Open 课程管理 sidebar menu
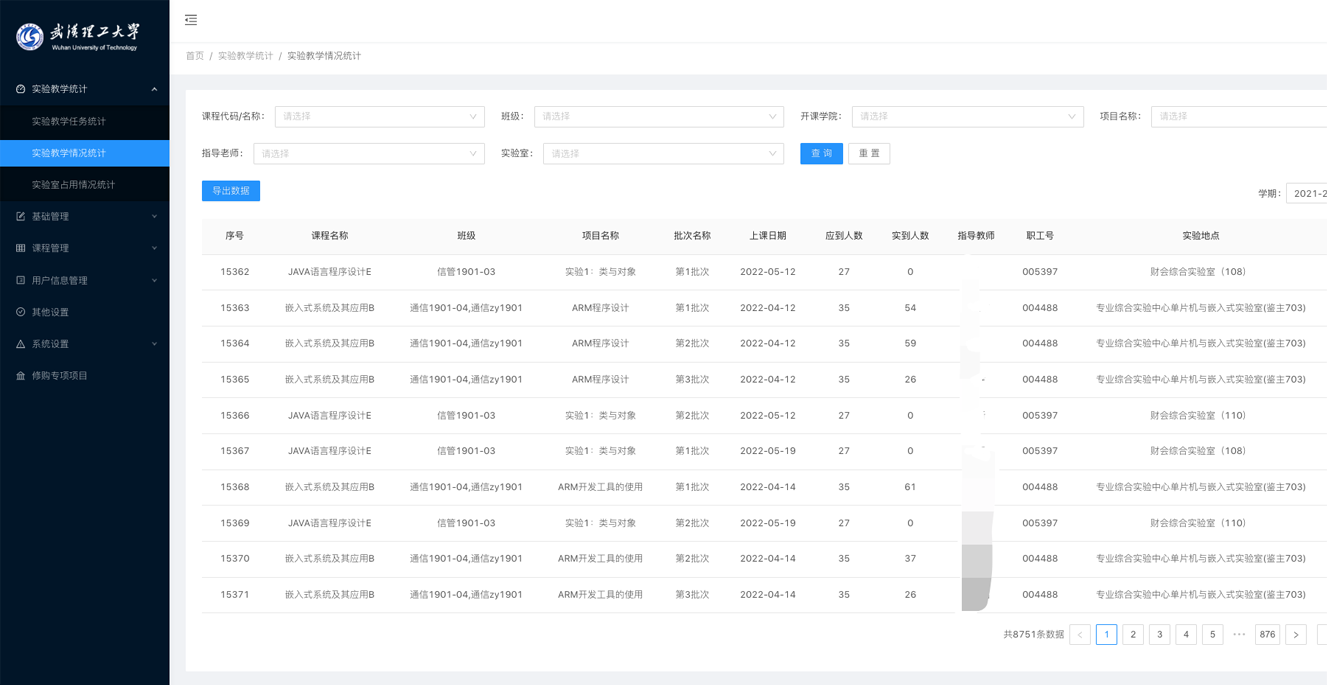Viewport: 1327px width, 685px height. 85,248
